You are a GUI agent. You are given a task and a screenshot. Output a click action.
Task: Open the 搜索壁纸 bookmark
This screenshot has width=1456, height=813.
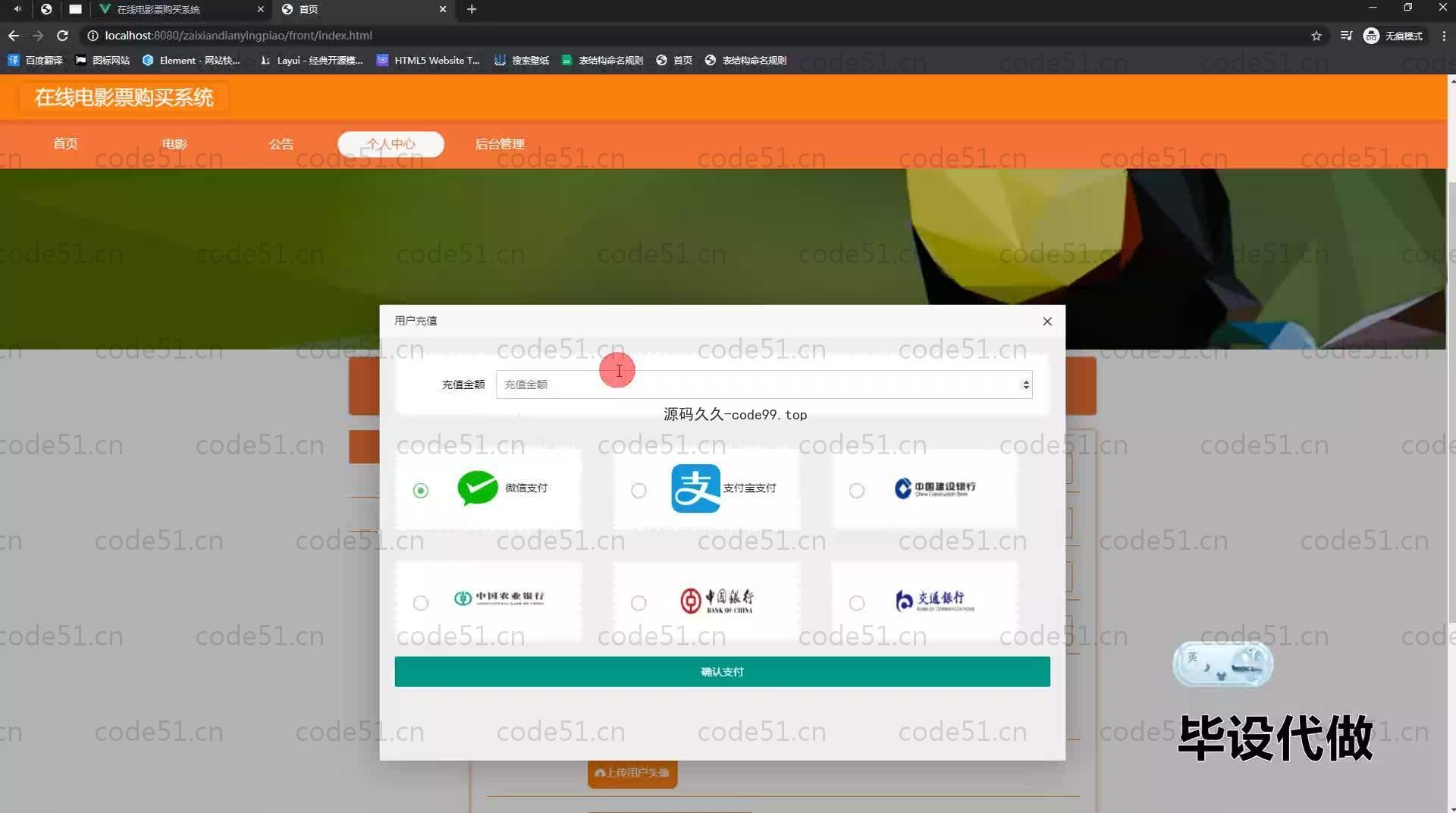pyautogui.click(x=522, y=60)
